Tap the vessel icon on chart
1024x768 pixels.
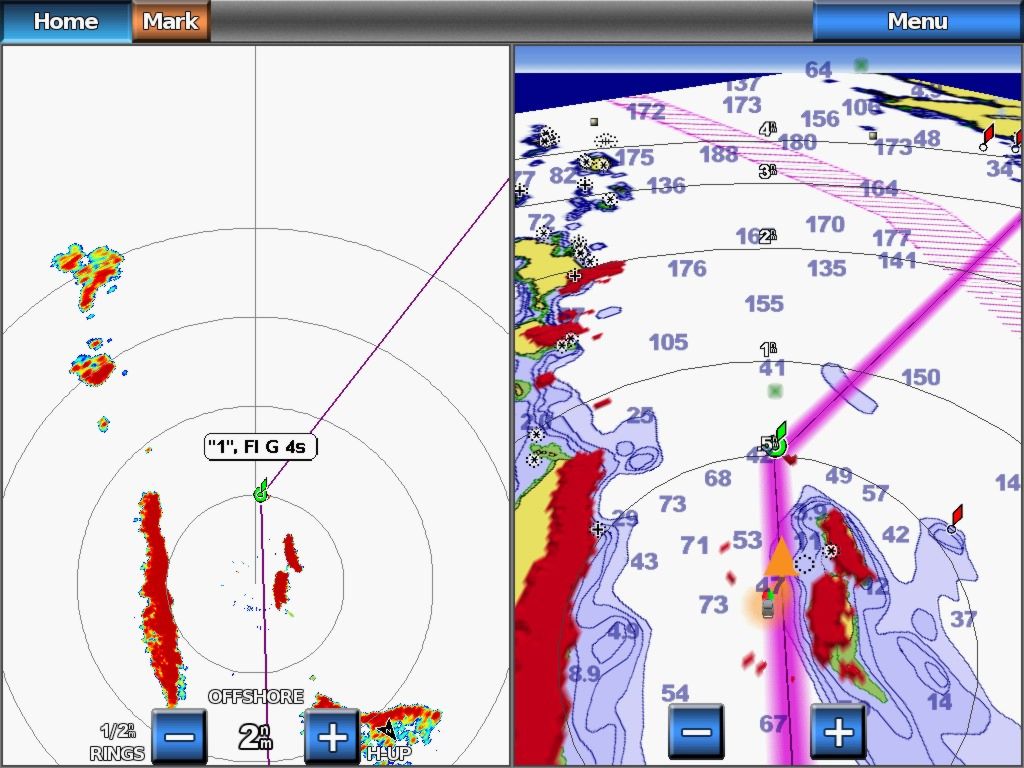(x=769, y=604)
